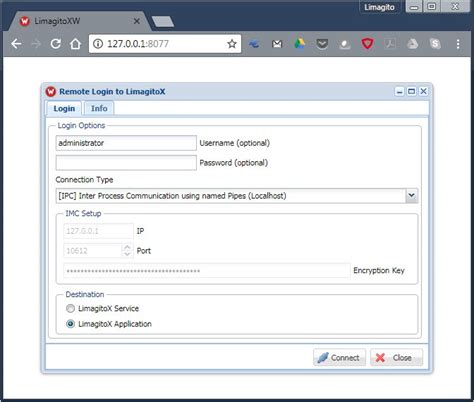Click the 'Username (optional)' label
The width and height of the screenshot is (474, 402).
[x=235, y=143]
